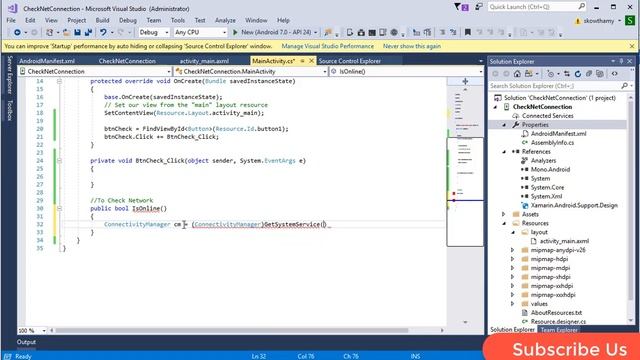Open the Any CPU platform dropdown
640x360 pixels.
(x=200, y=32)
